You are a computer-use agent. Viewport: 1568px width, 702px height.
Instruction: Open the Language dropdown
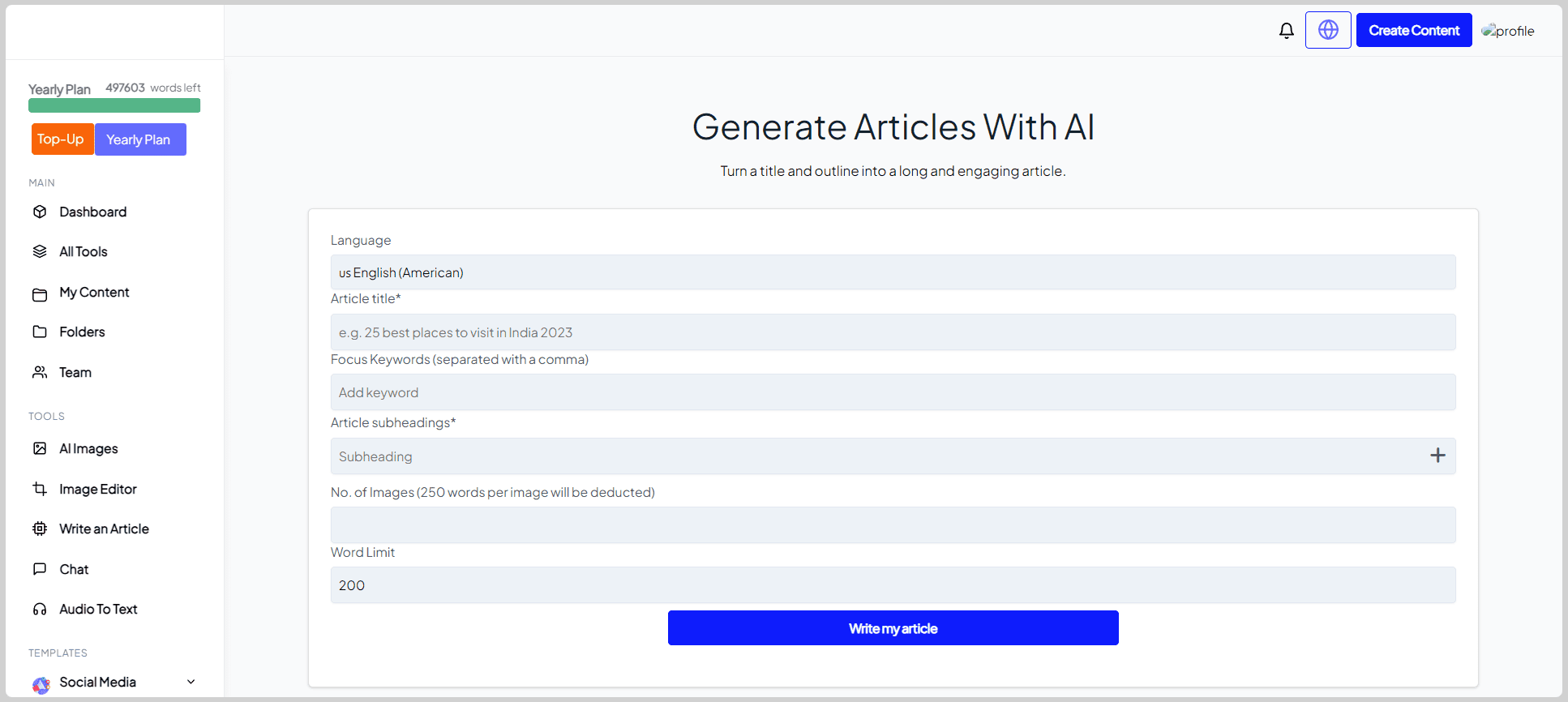tap(893, 272)
